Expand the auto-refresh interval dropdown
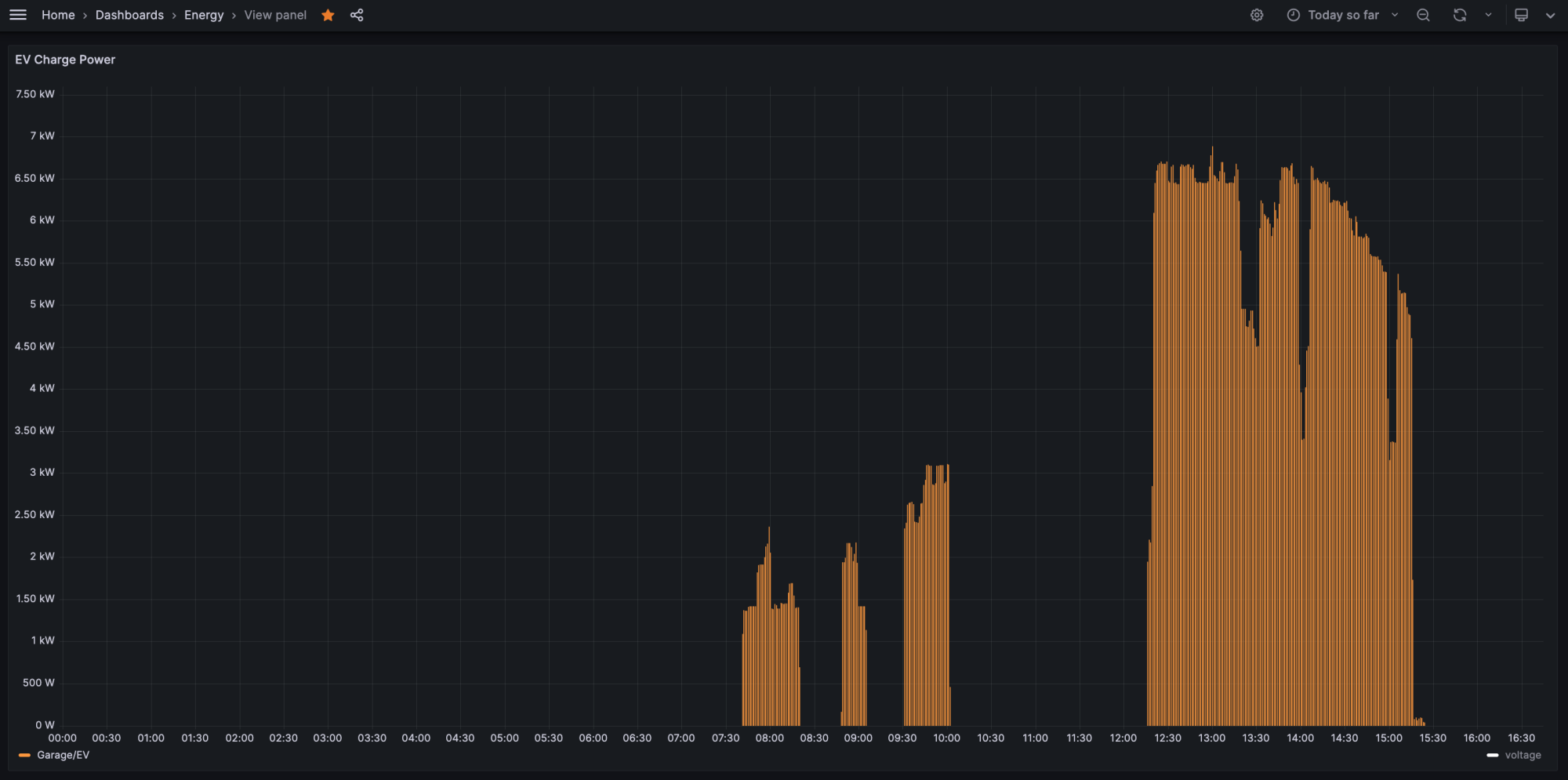The image size is (1568, 780). [x=1488, y=15]
